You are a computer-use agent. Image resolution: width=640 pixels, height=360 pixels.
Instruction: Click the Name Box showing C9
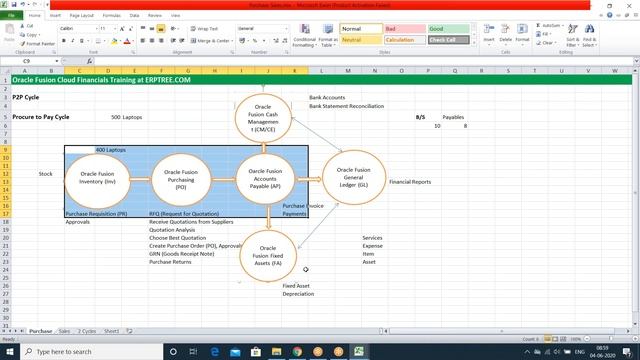[x=27, y=61]
